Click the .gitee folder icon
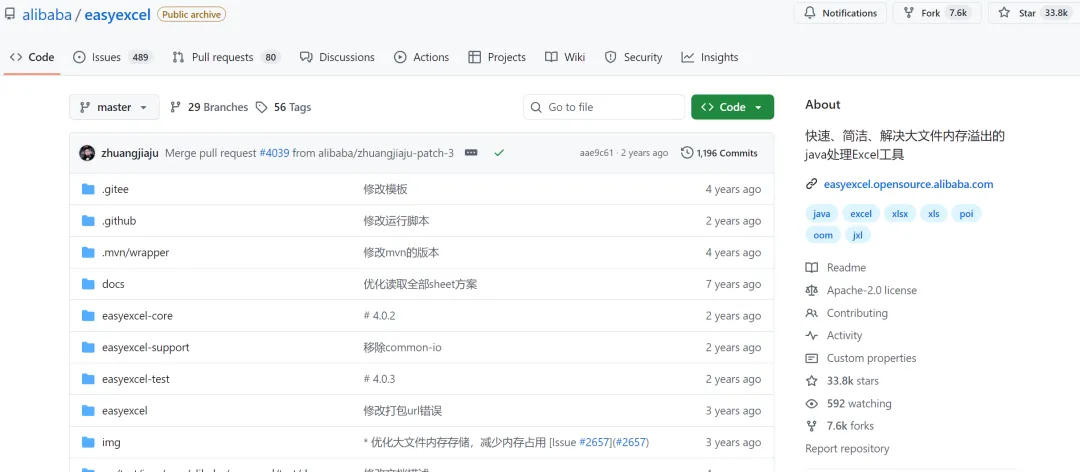 coord(87,189)
